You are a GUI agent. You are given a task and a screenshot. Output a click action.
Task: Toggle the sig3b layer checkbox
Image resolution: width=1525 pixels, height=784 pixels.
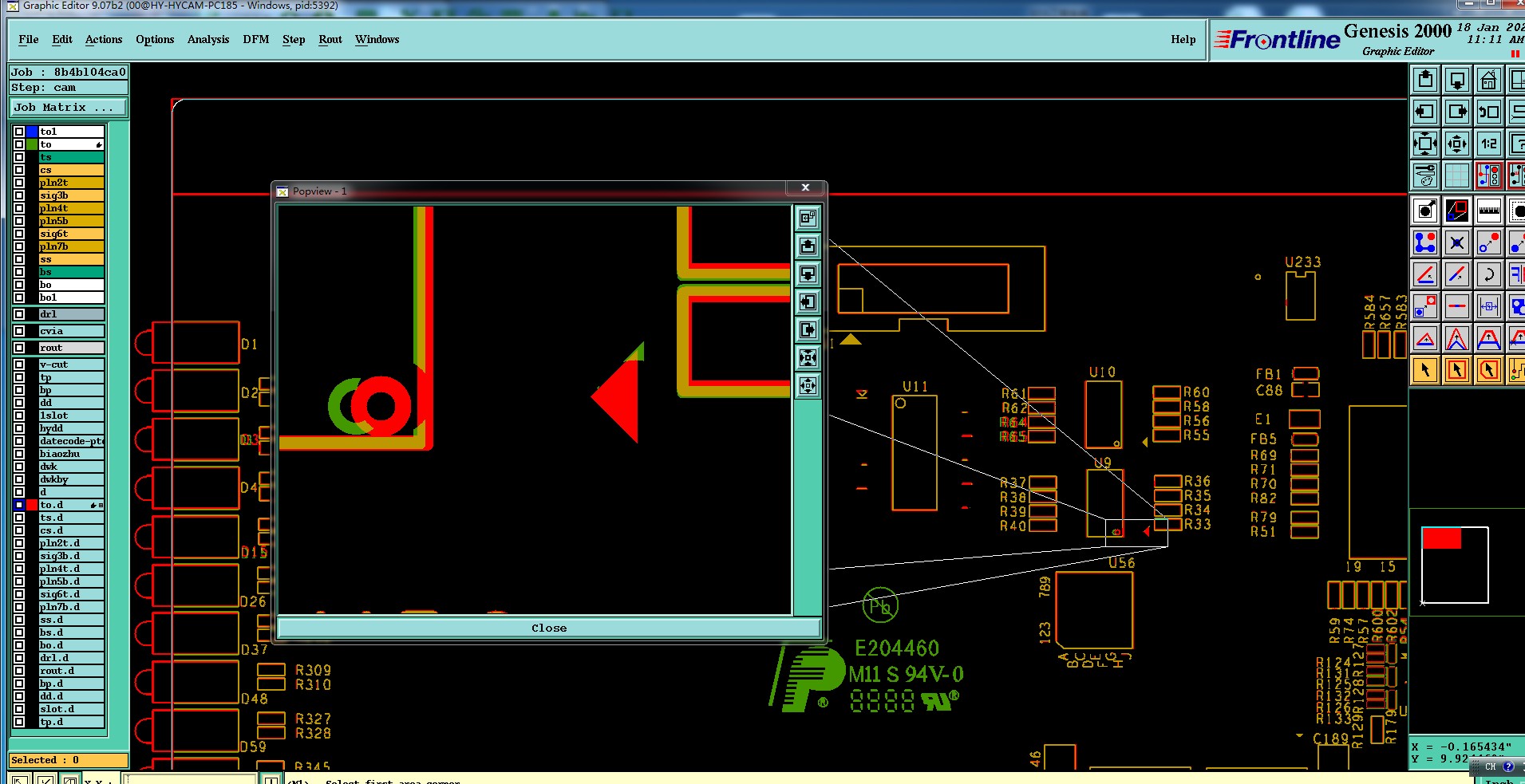click(x=19, y=195)
